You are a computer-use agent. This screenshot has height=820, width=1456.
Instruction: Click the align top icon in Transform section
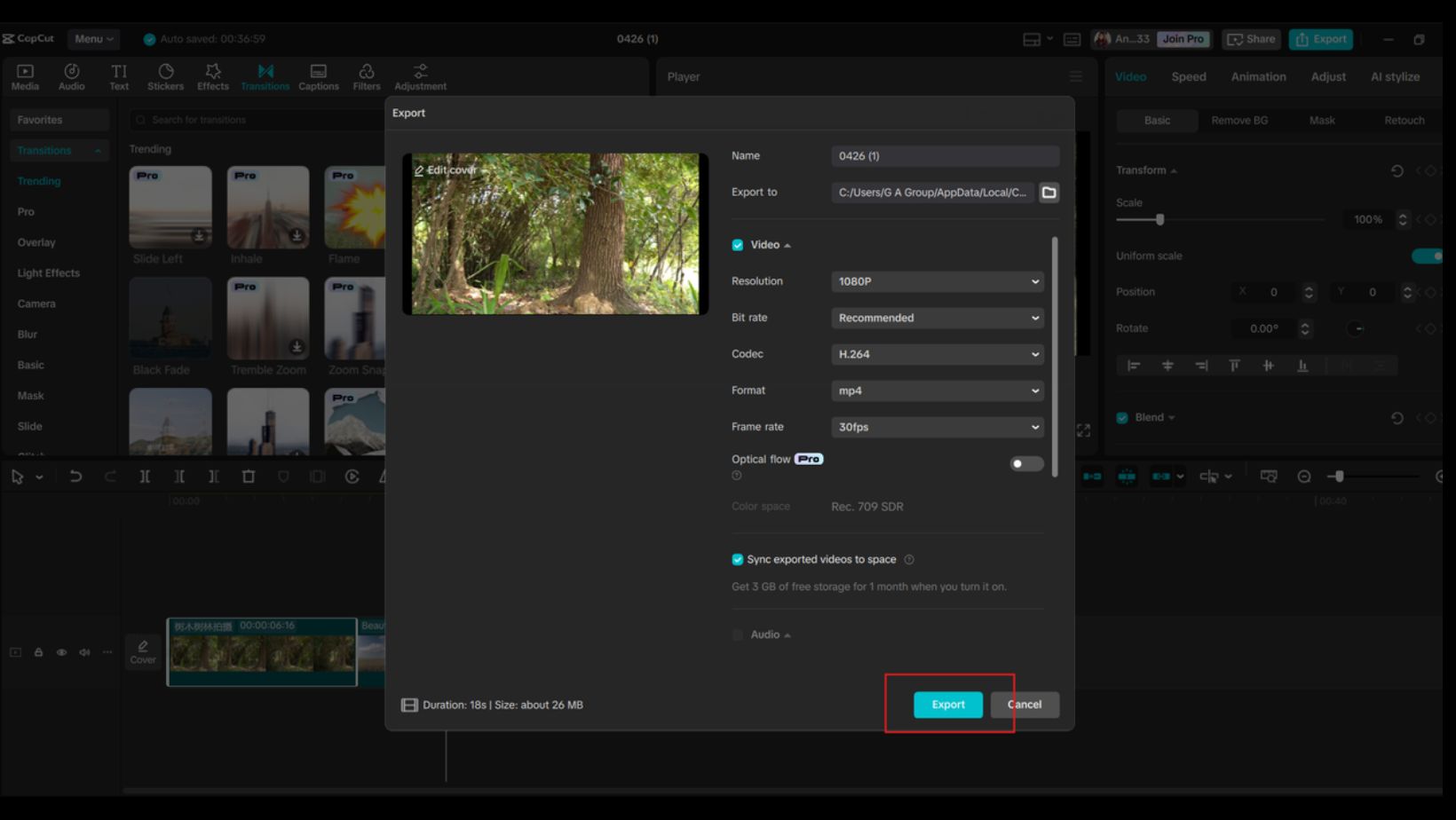click(1234, 366)
